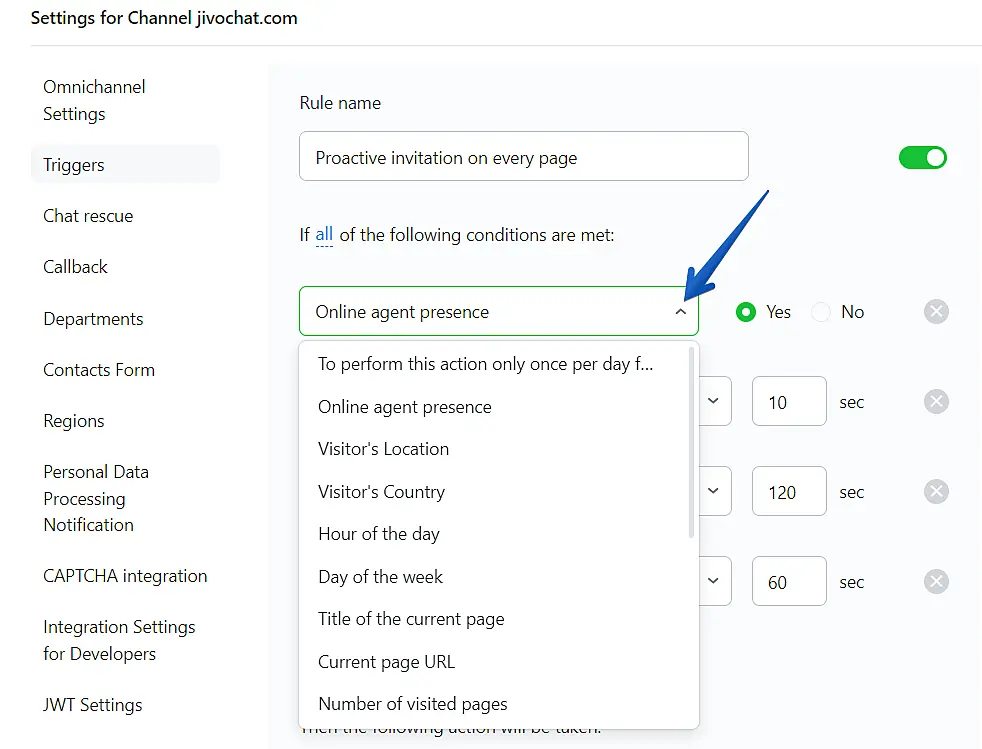Go to Departments section
The image size is (982, 749).
93,319
